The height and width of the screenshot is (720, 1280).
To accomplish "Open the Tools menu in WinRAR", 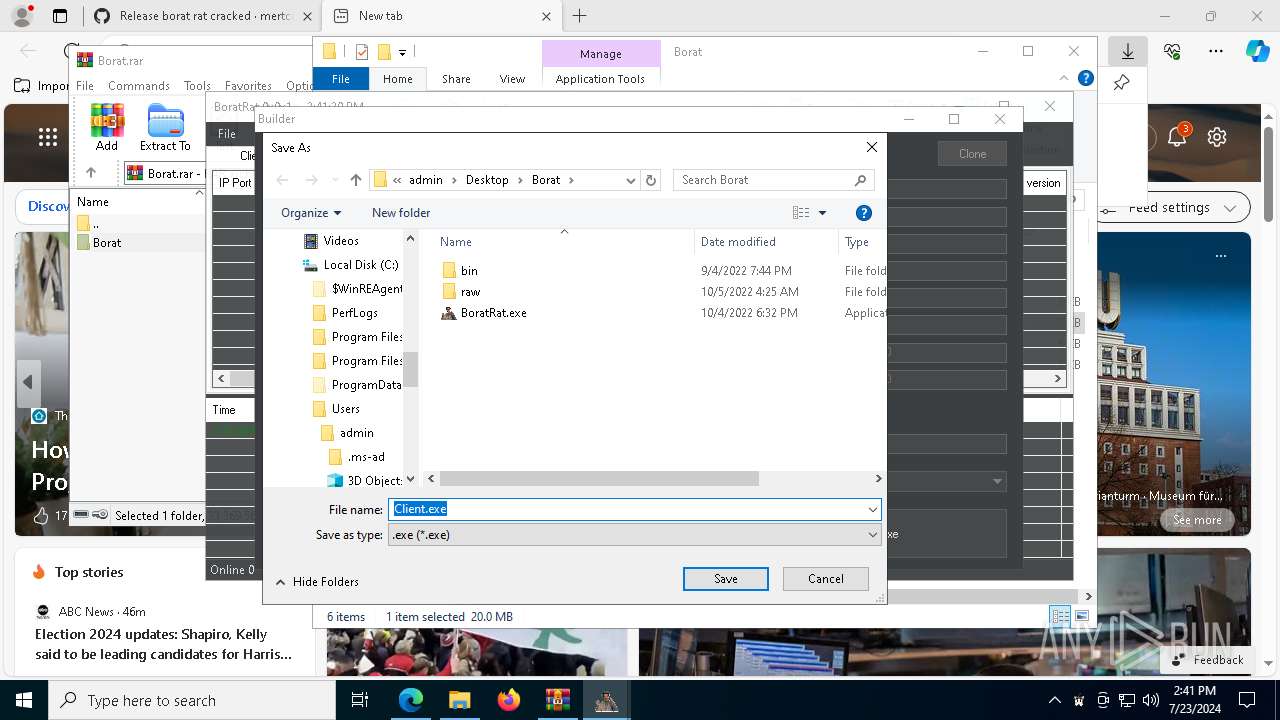I will (197, 86).
